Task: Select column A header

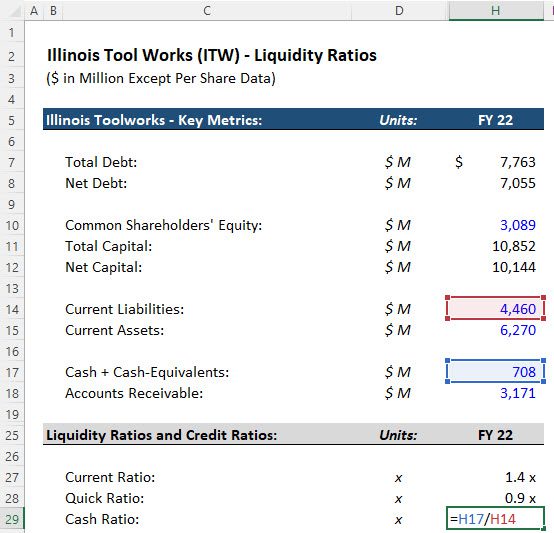Action: click(x=34, y=11)
